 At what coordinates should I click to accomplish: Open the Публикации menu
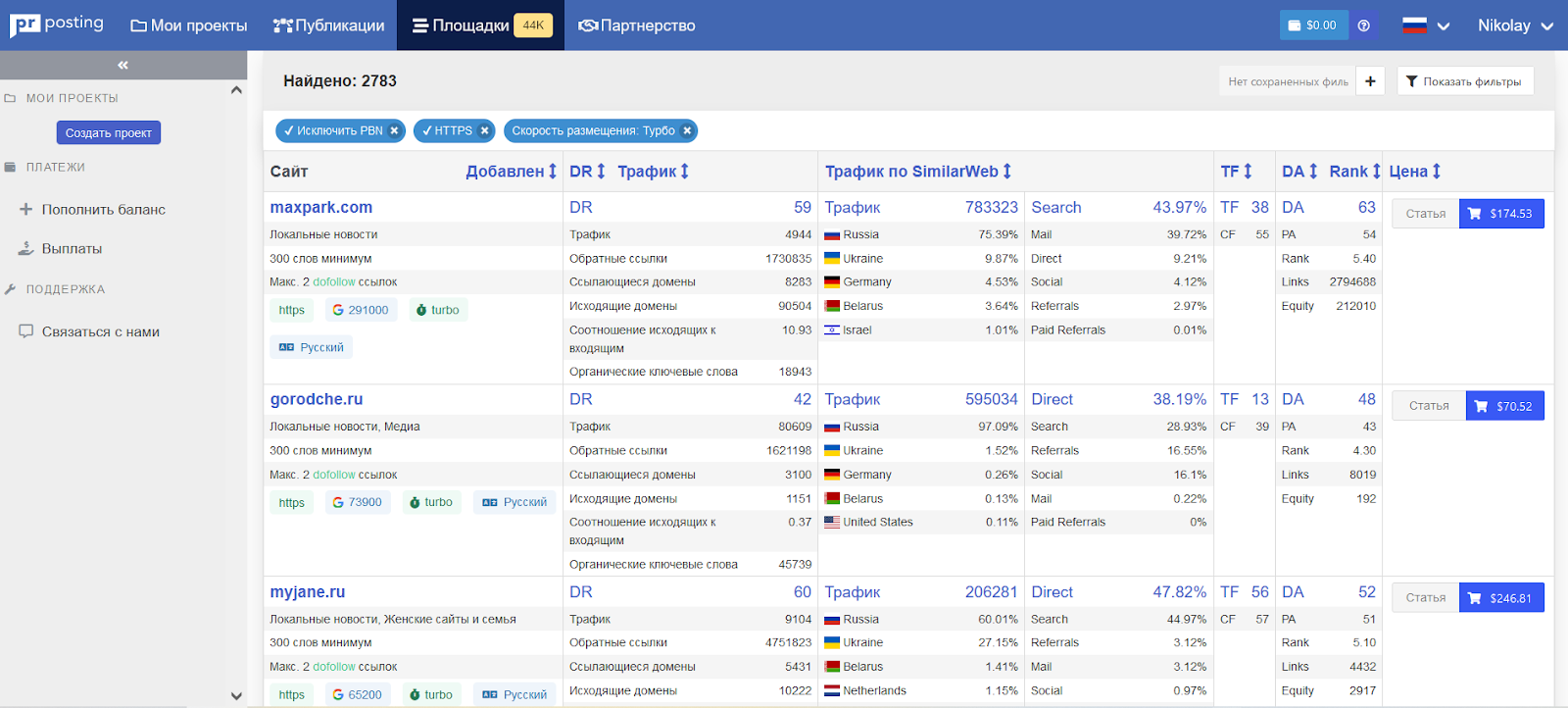click(x=328, y=25)
